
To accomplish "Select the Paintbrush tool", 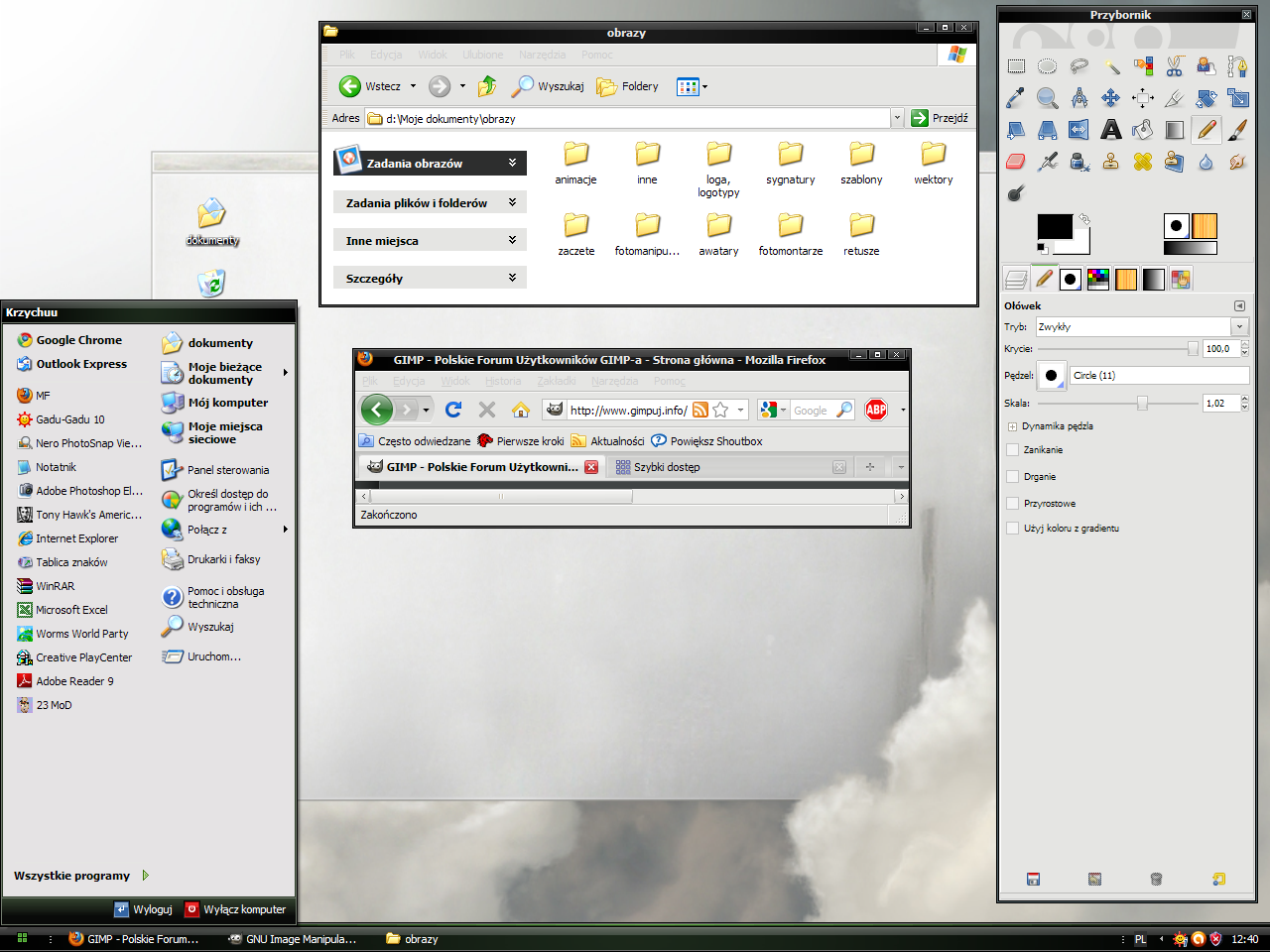I will tap(1237, 130).
